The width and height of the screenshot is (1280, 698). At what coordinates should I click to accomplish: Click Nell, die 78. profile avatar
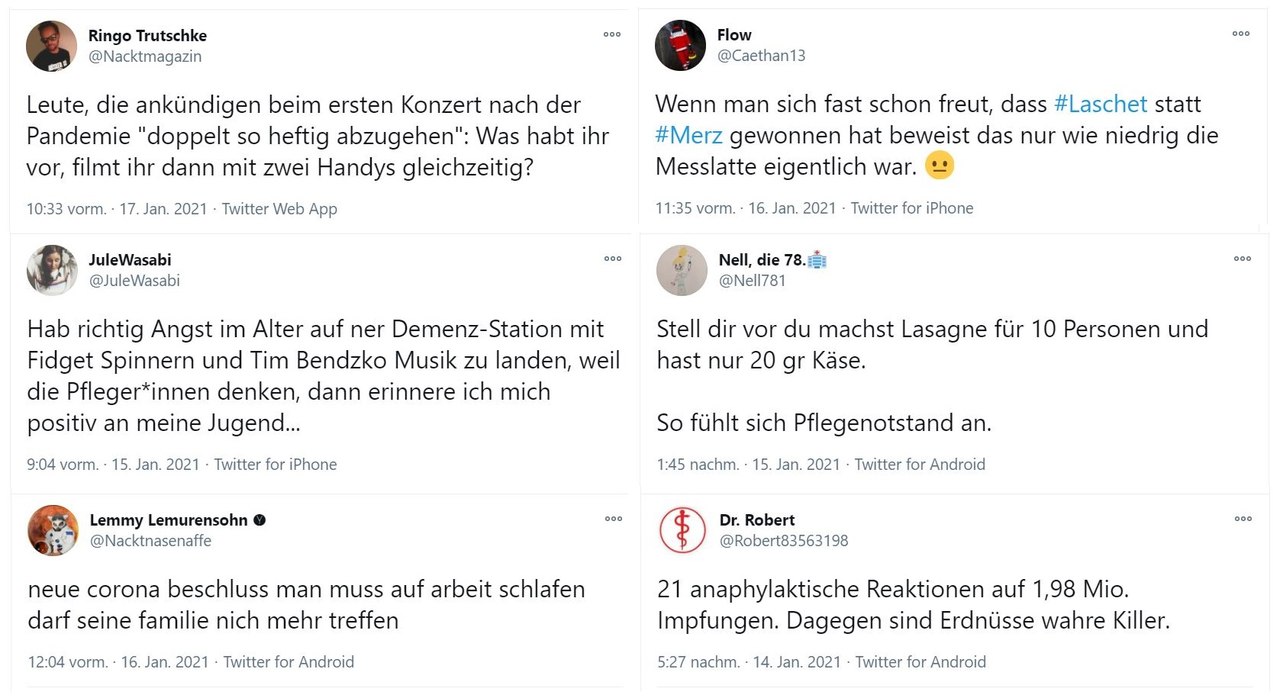(682, 270)
